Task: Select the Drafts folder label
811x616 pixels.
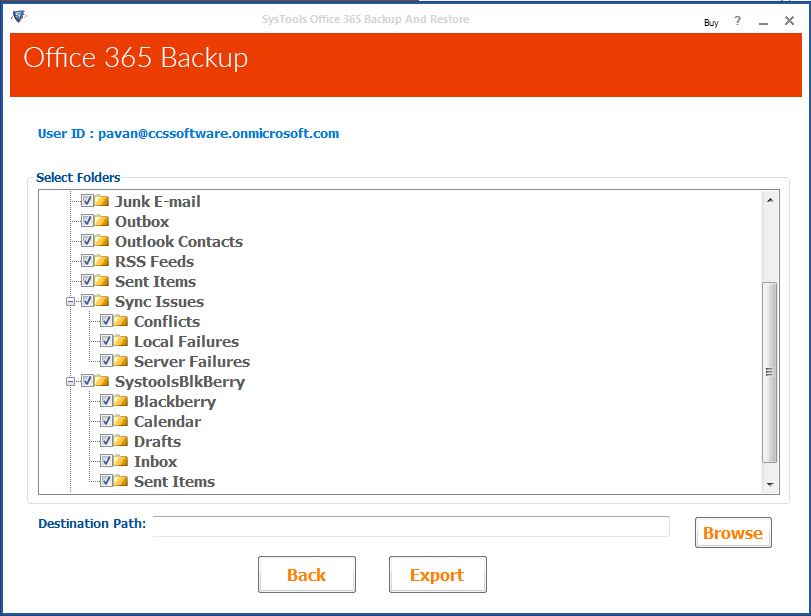Action: (x=158, y=442)
